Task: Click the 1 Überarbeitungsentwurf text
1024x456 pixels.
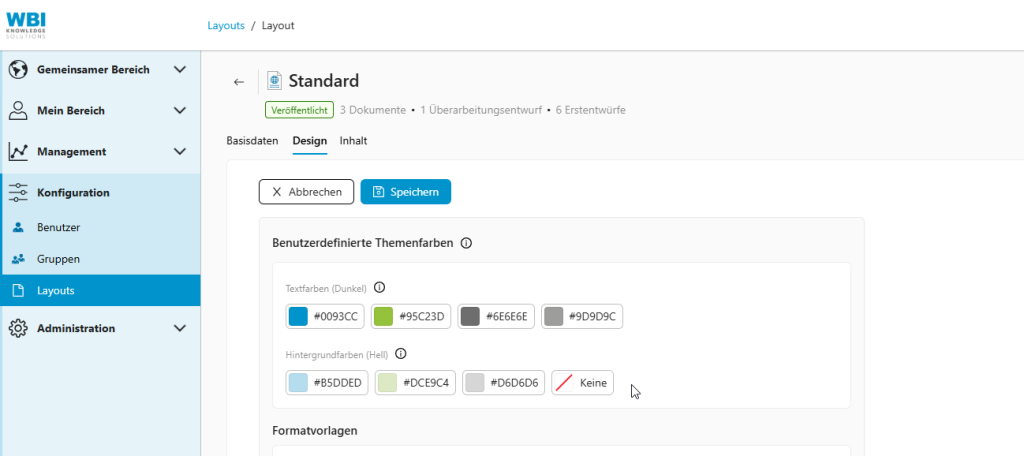Action: tap(481, 110)
